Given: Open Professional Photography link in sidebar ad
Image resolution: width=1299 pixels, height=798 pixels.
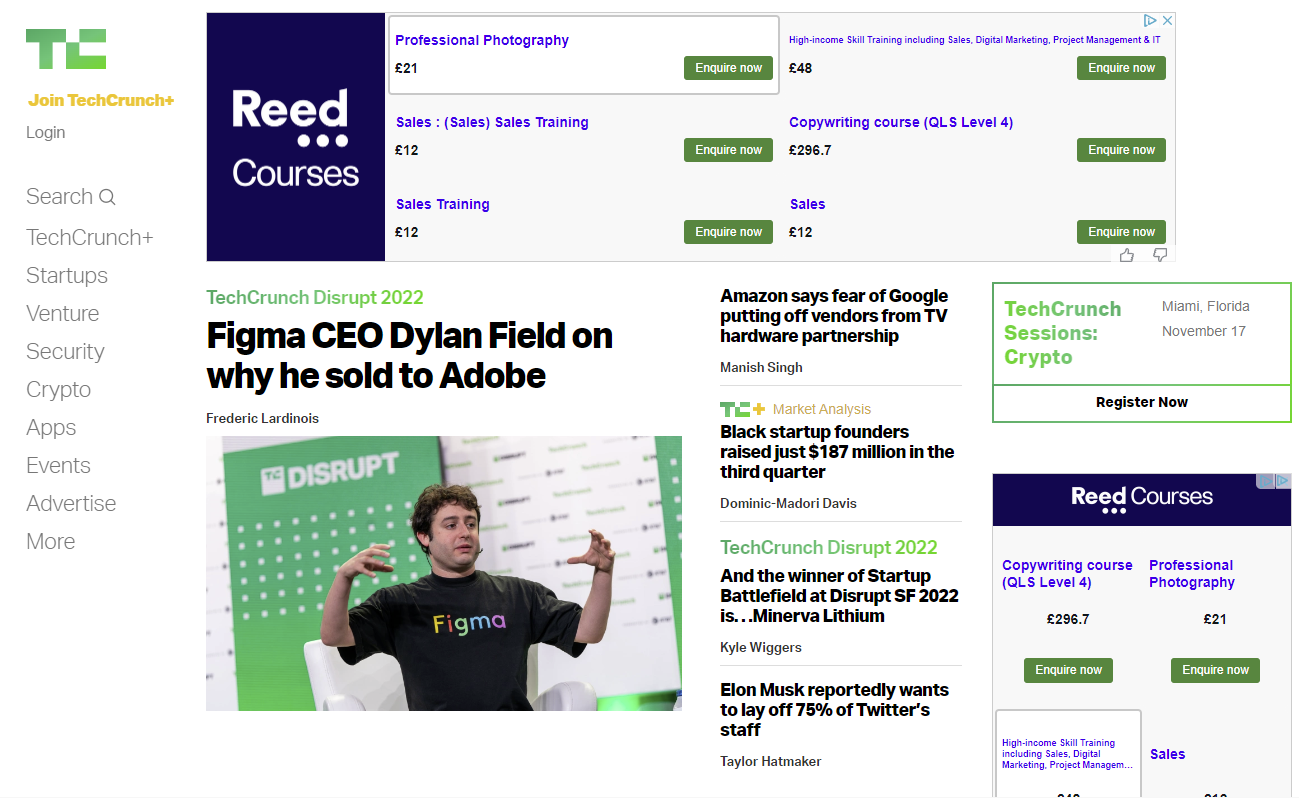Looking at the screenshot, I should pyautogui.click(x=1191, y=573).
